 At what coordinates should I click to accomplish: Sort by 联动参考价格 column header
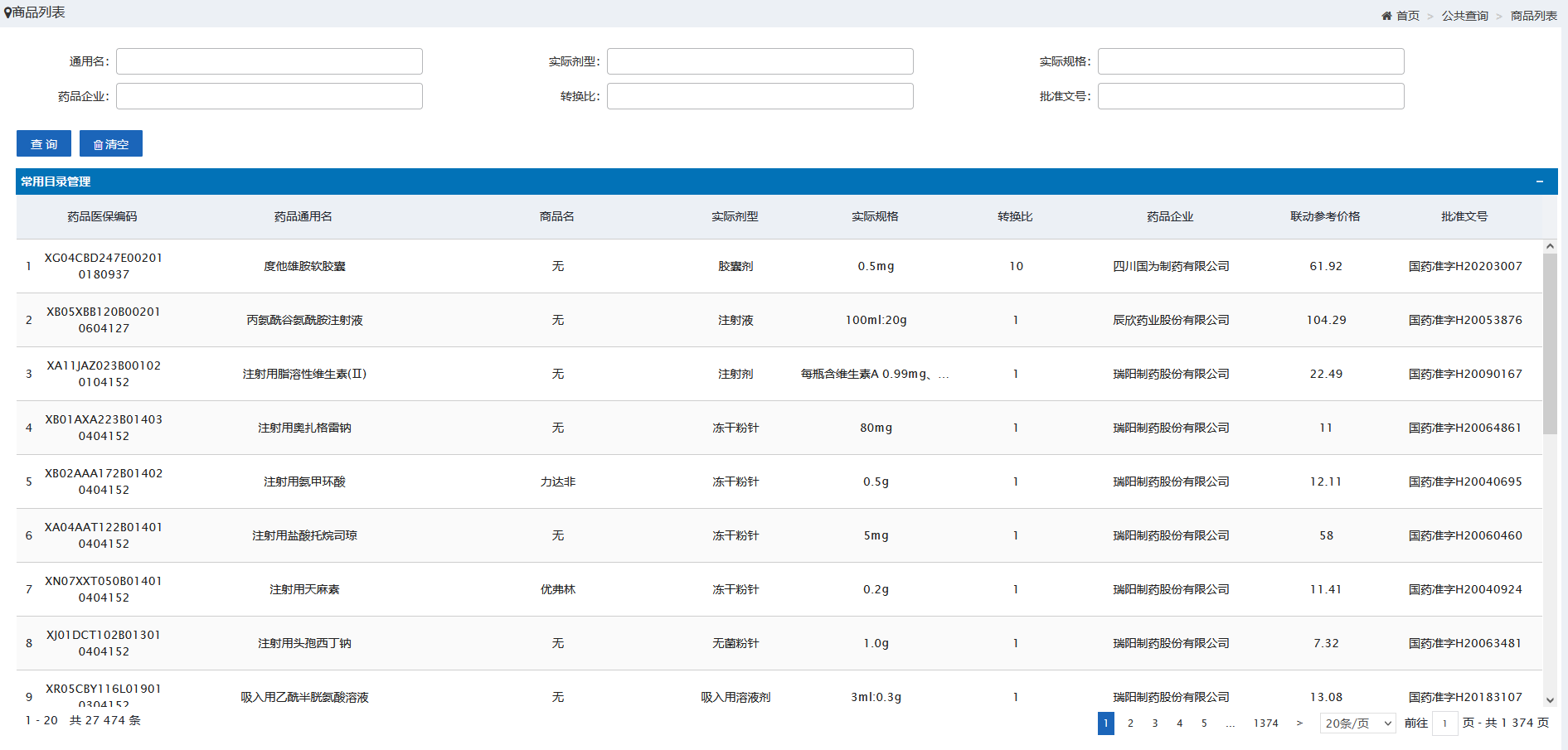(1324, 216)
